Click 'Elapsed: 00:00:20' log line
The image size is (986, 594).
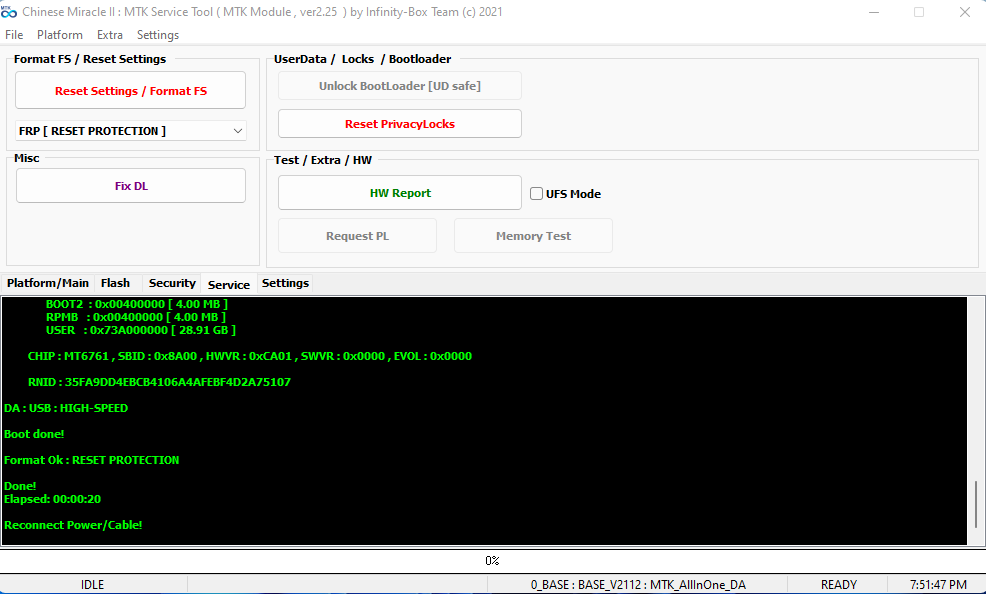pyautogui.click(x=52, y=499)
